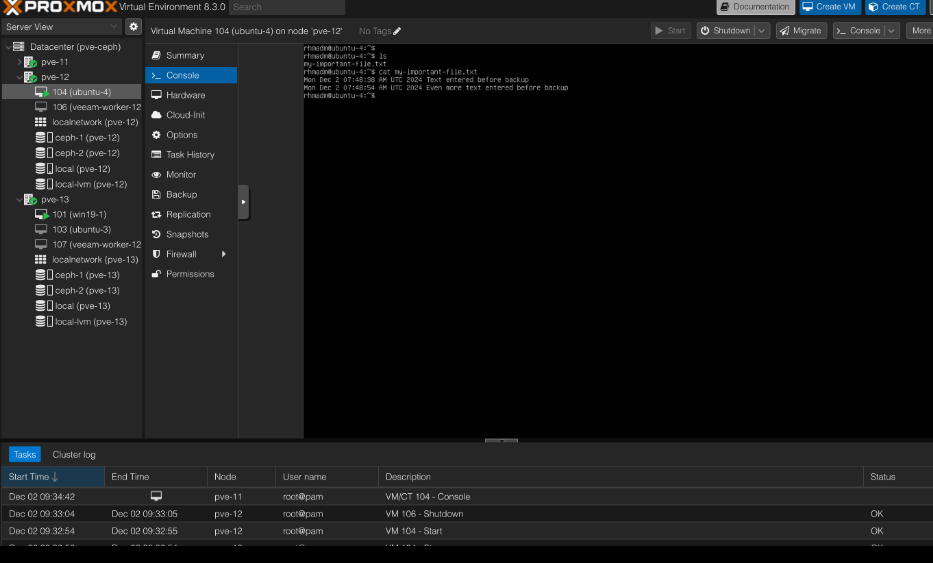The height and width of the screenshot is (563, 933).
Task: Click the pve-11 node icon
Action: 31,62
